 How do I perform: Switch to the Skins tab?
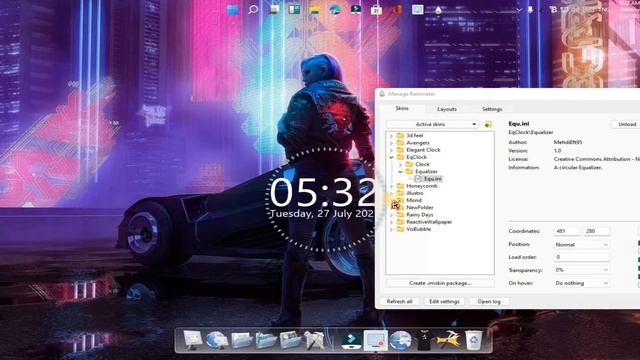point(402,109)
